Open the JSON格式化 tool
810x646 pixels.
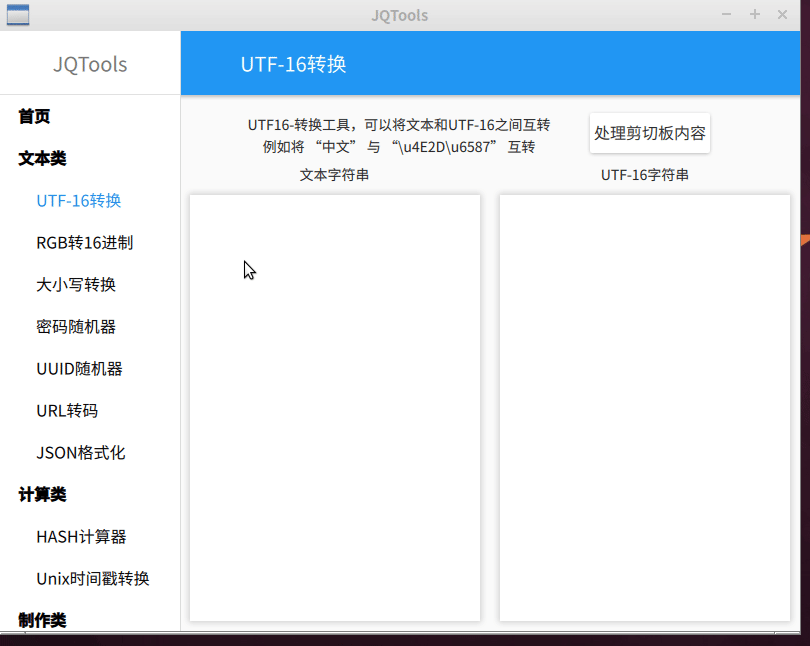coord(81,453)
